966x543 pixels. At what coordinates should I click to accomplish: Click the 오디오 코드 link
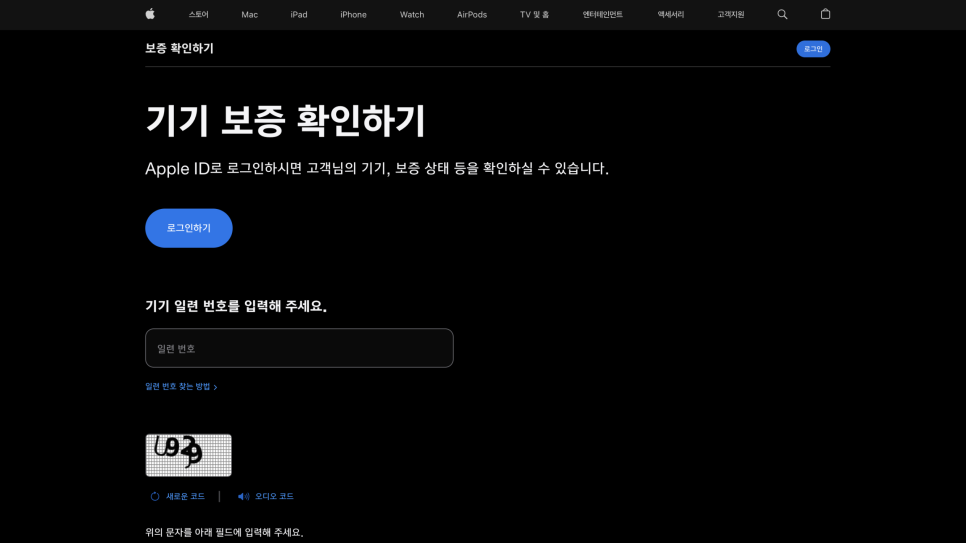274,496
